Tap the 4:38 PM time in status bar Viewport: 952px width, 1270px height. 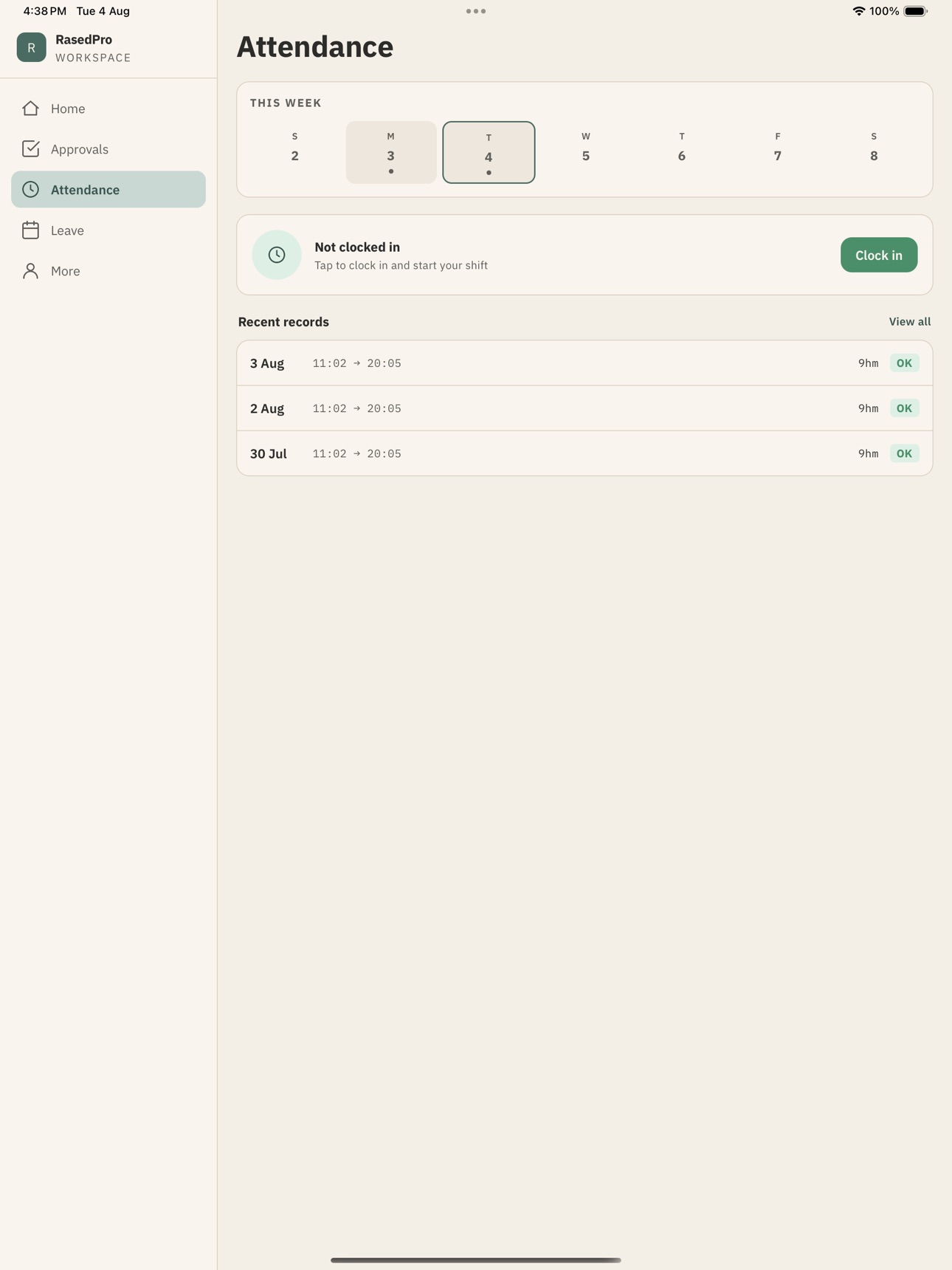tap(45, 11)
